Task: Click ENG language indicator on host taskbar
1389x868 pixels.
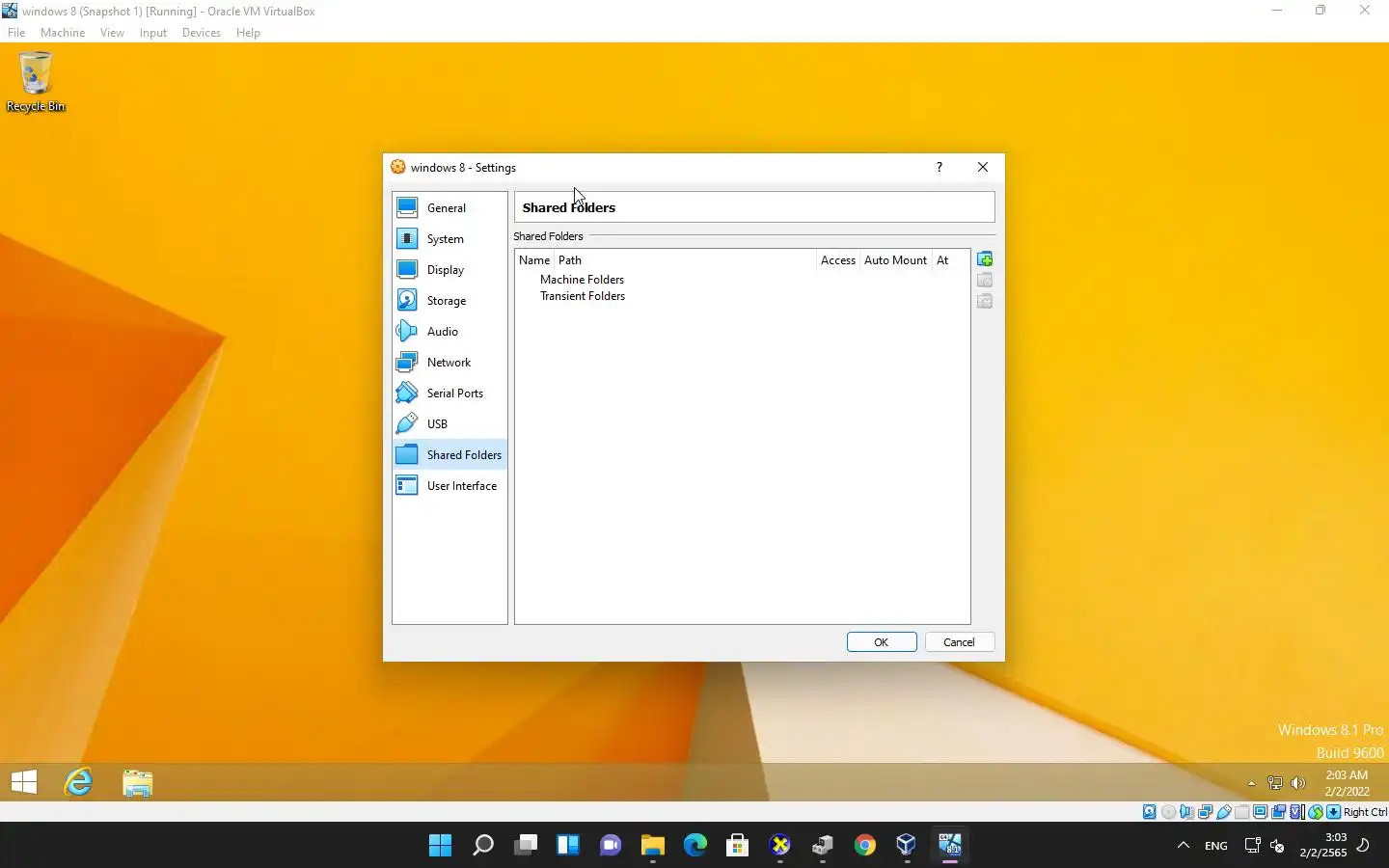Action: click(1216, 846)
